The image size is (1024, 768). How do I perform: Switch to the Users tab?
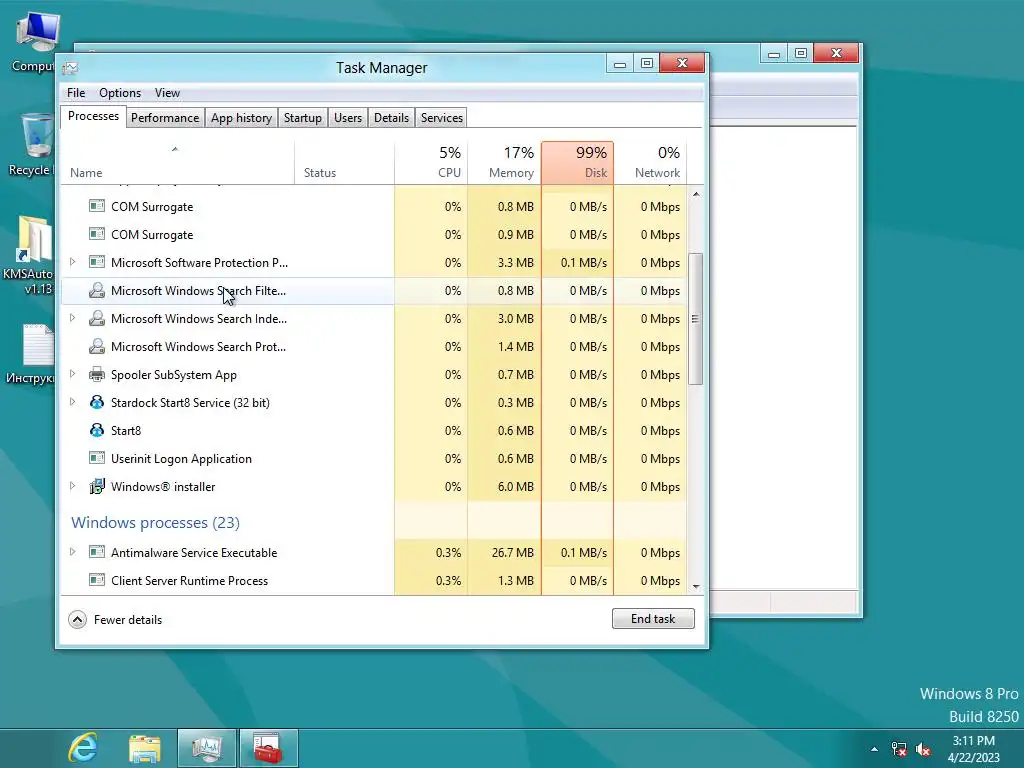pos(347,118)
